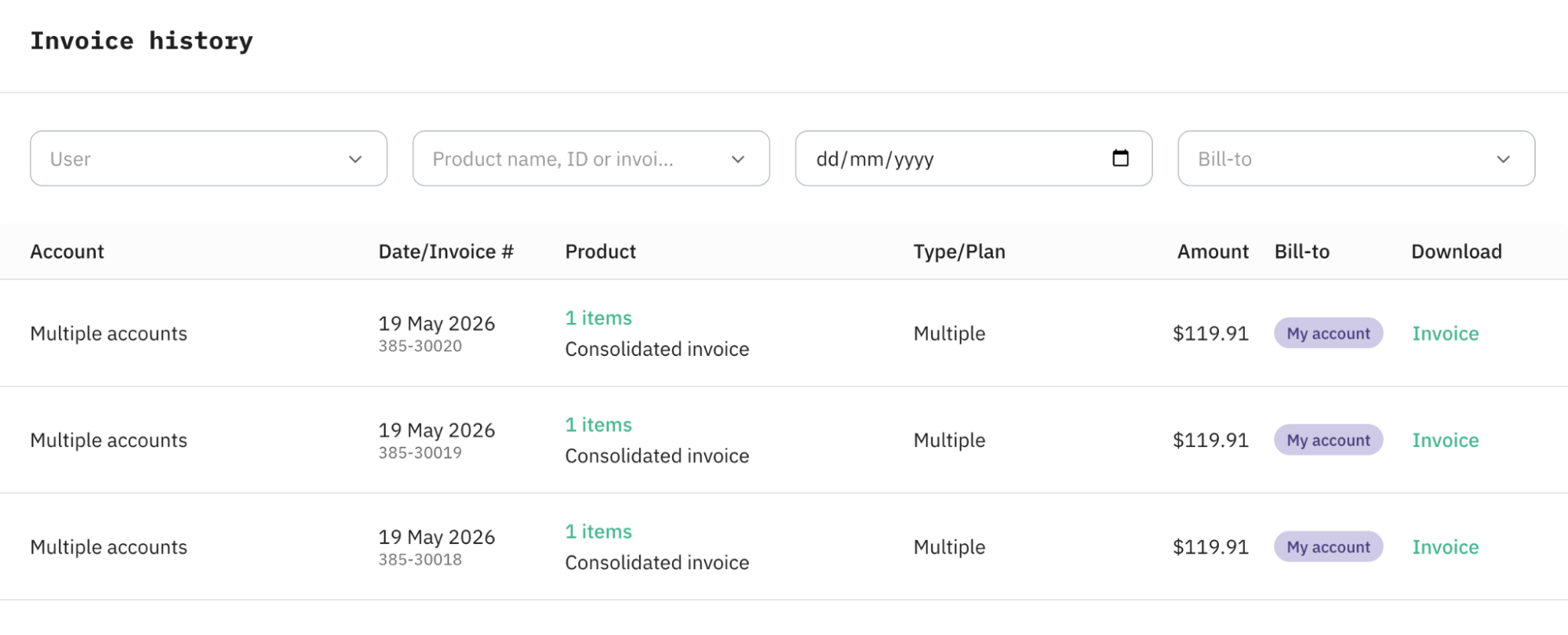Screen dimensions: 1568x635
Task: Download Invoice for 385-30020
Action: (1445, 333)
